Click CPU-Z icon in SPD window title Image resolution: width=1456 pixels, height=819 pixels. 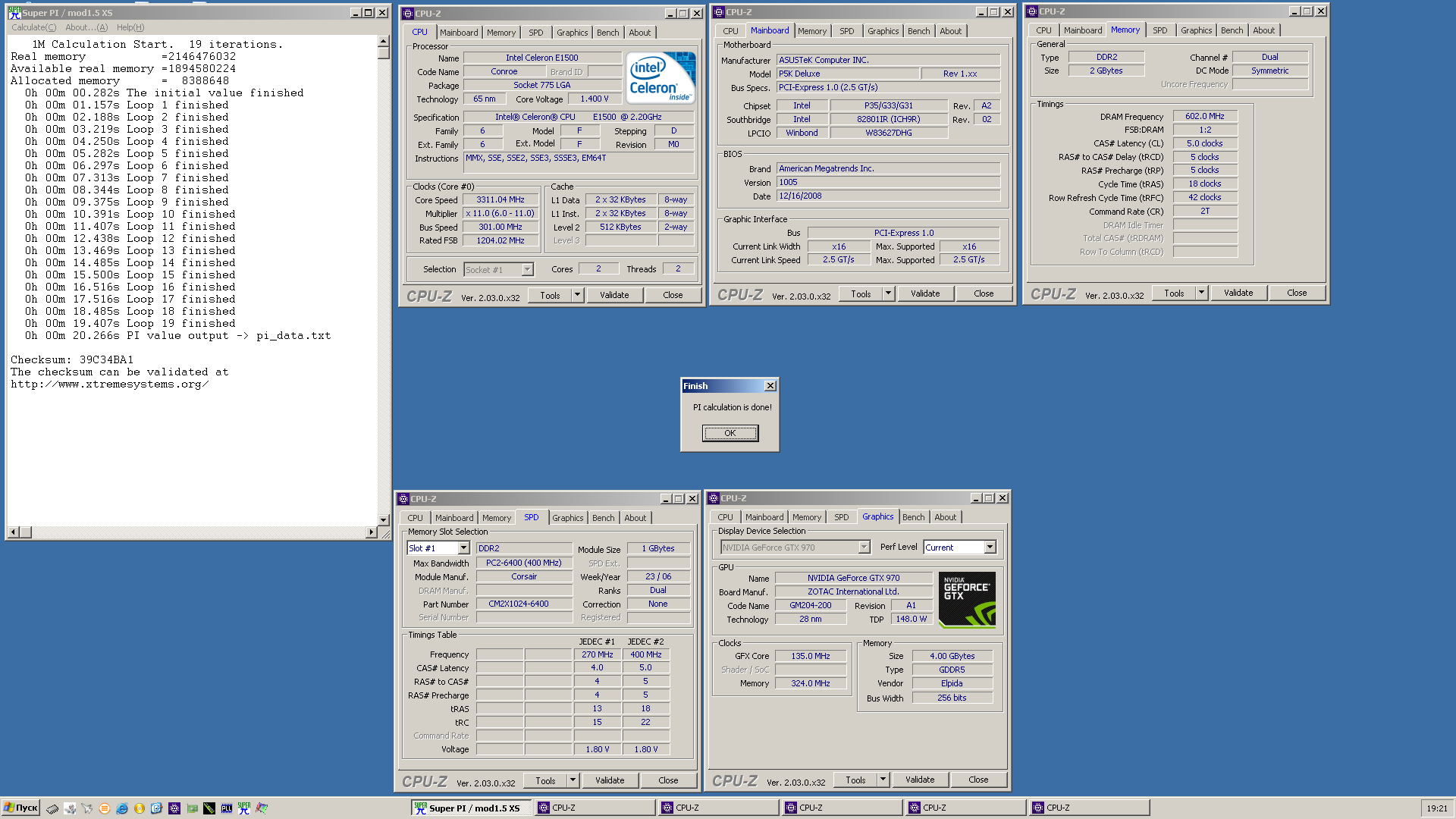point(403,499)
